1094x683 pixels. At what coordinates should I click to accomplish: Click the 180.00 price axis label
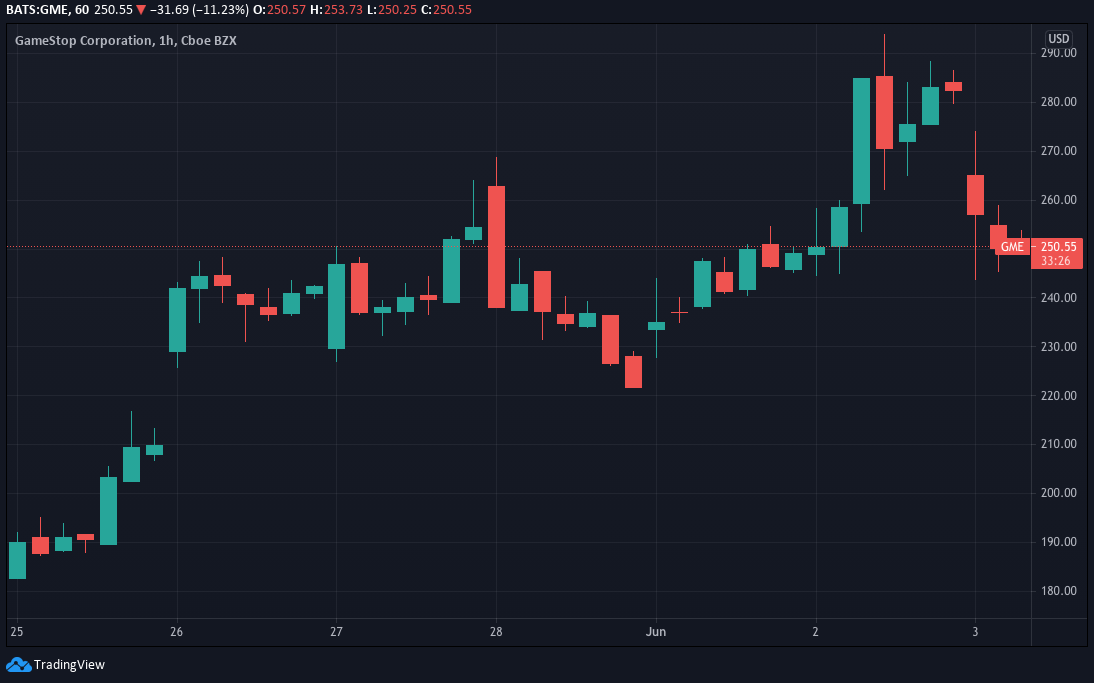pos(1058,591)
